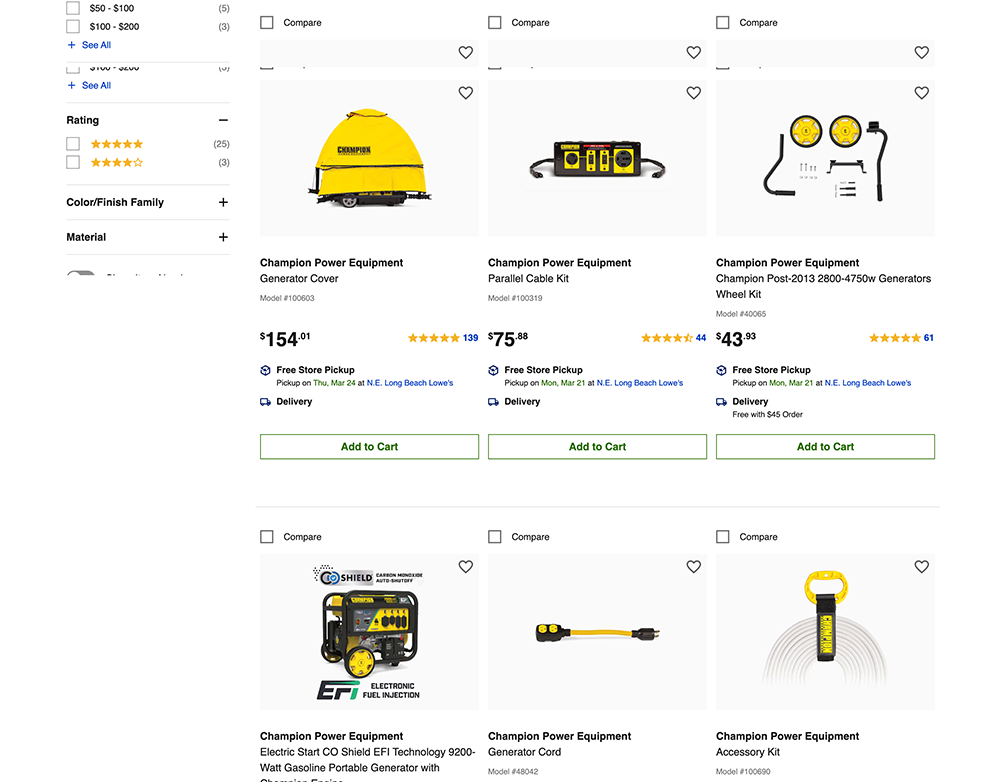Click Generator Cover price $154.01

285,339
